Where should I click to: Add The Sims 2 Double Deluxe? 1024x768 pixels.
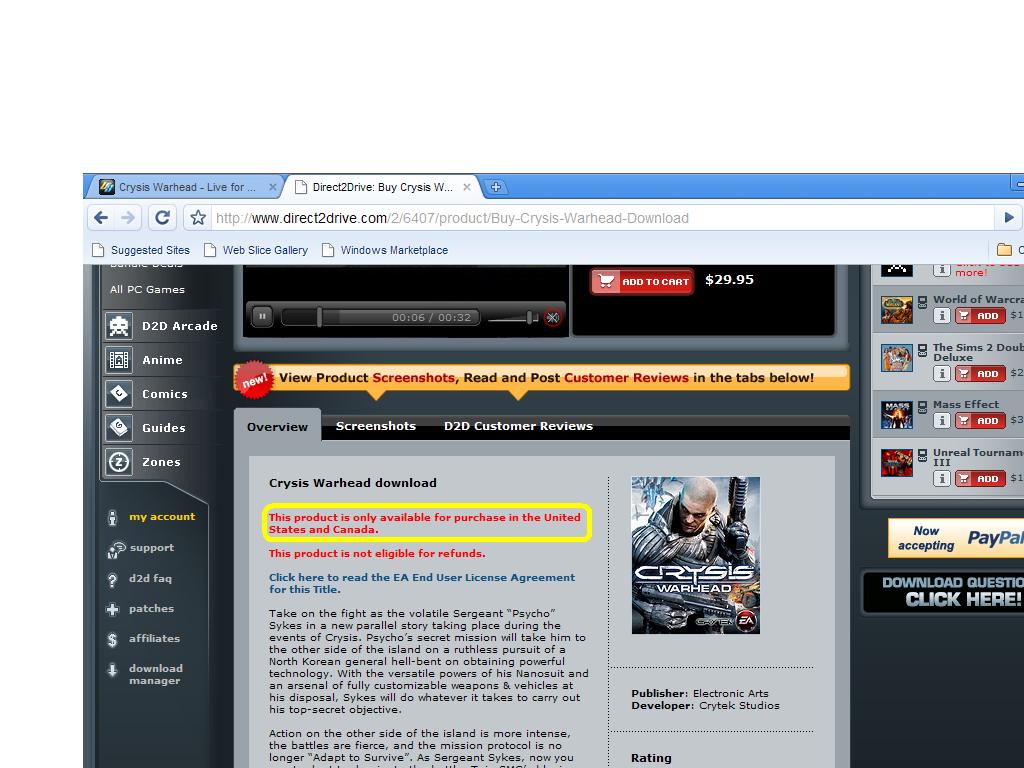pos(980,374)
